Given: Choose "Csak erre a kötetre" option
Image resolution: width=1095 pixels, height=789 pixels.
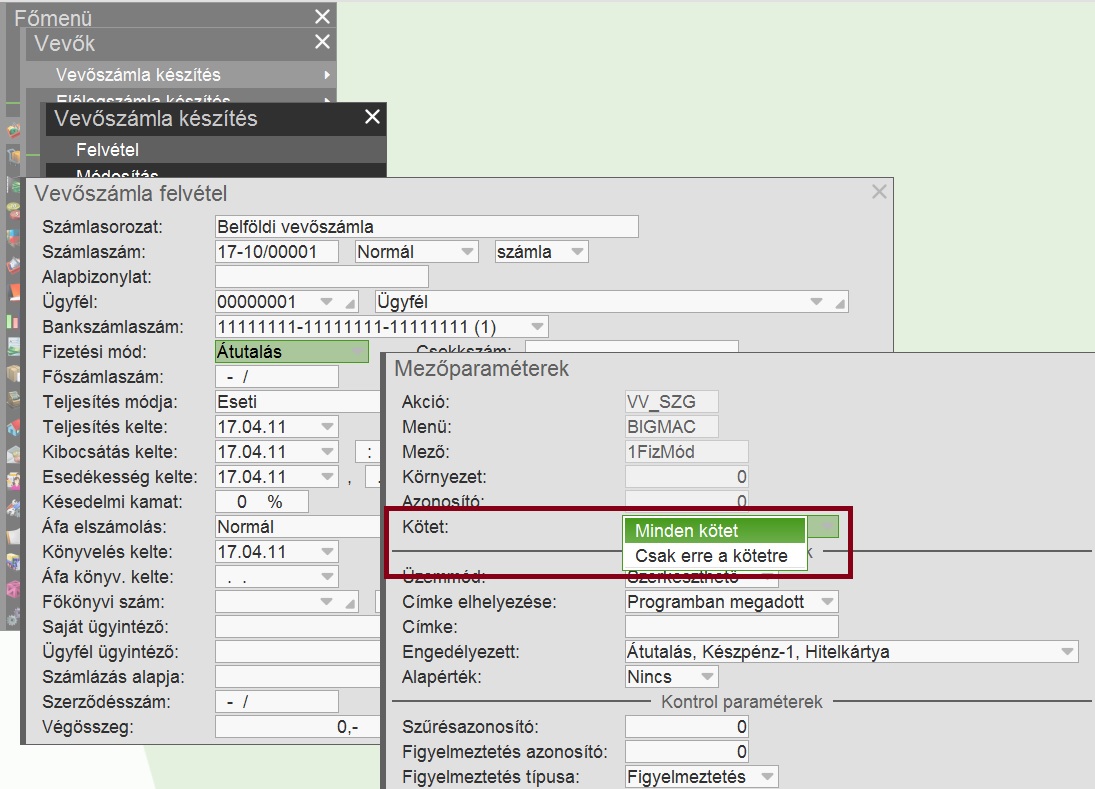Looking at the screenshot, I should coord(714,556).
